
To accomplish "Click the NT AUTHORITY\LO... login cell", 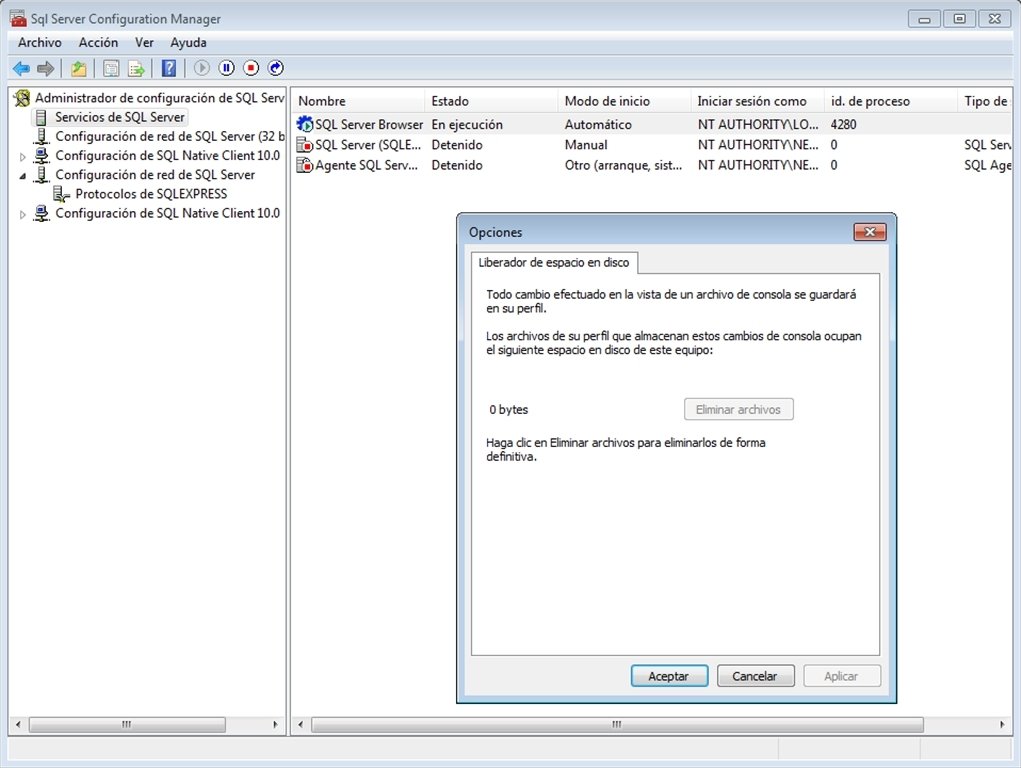I will (x=758, y=124).
